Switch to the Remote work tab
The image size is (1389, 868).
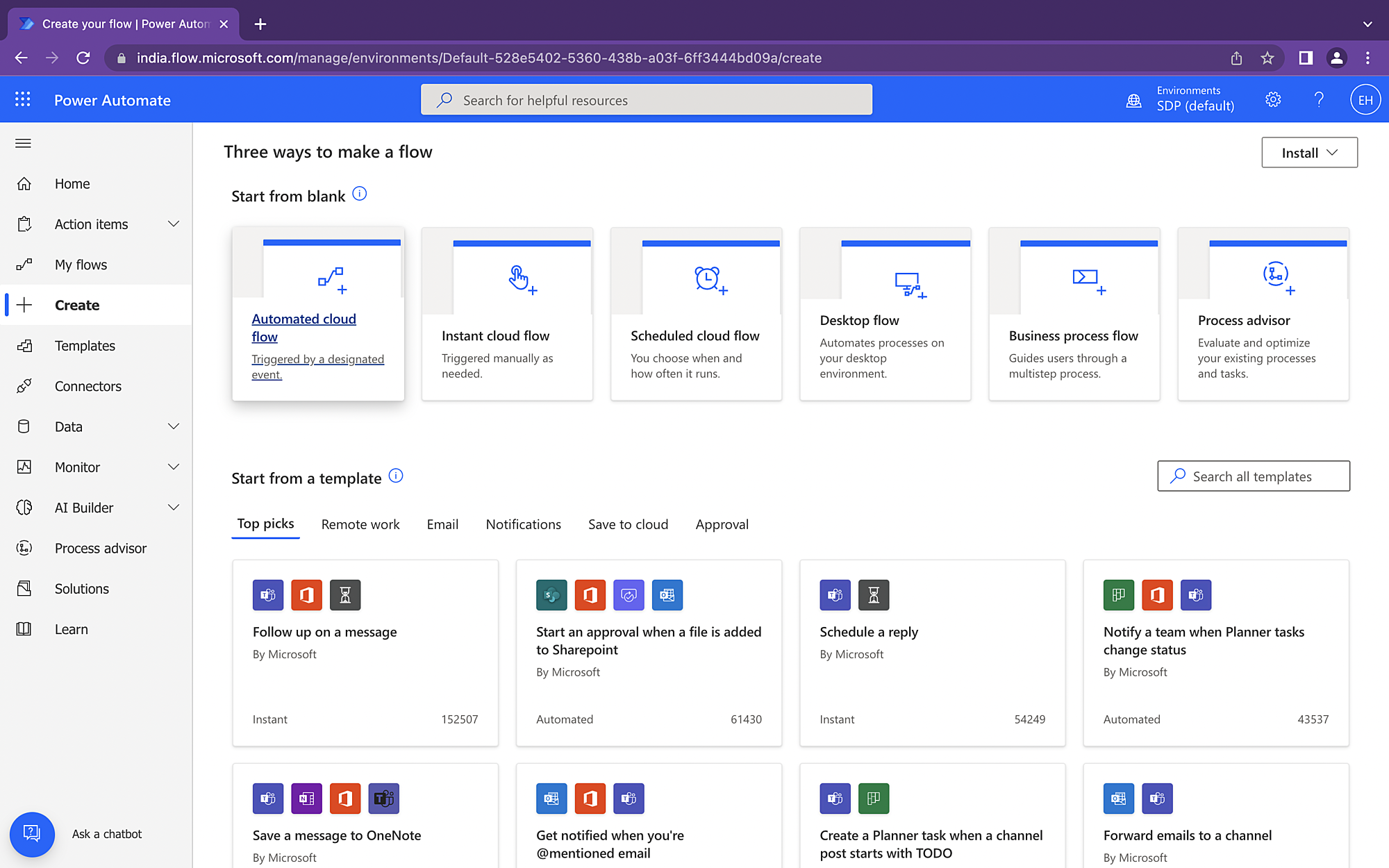point(360,524)
